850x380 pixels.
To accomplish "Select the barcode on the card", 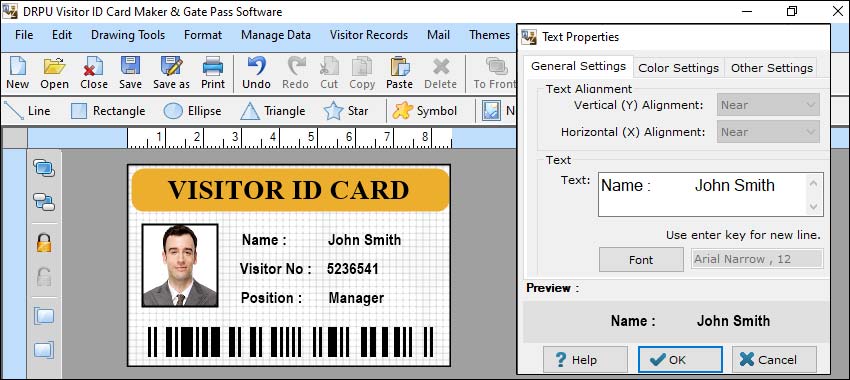I will (291, 342).
